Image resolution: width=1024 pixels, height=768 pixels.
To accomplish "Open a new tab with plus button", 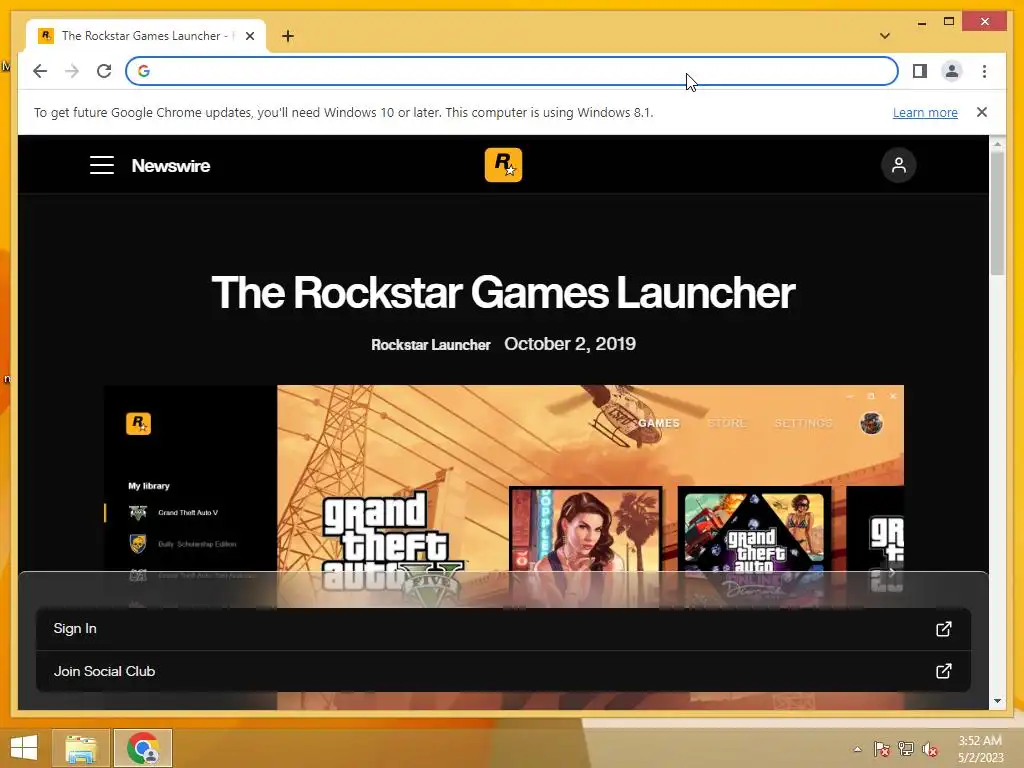I will click(x=288, y=36).
